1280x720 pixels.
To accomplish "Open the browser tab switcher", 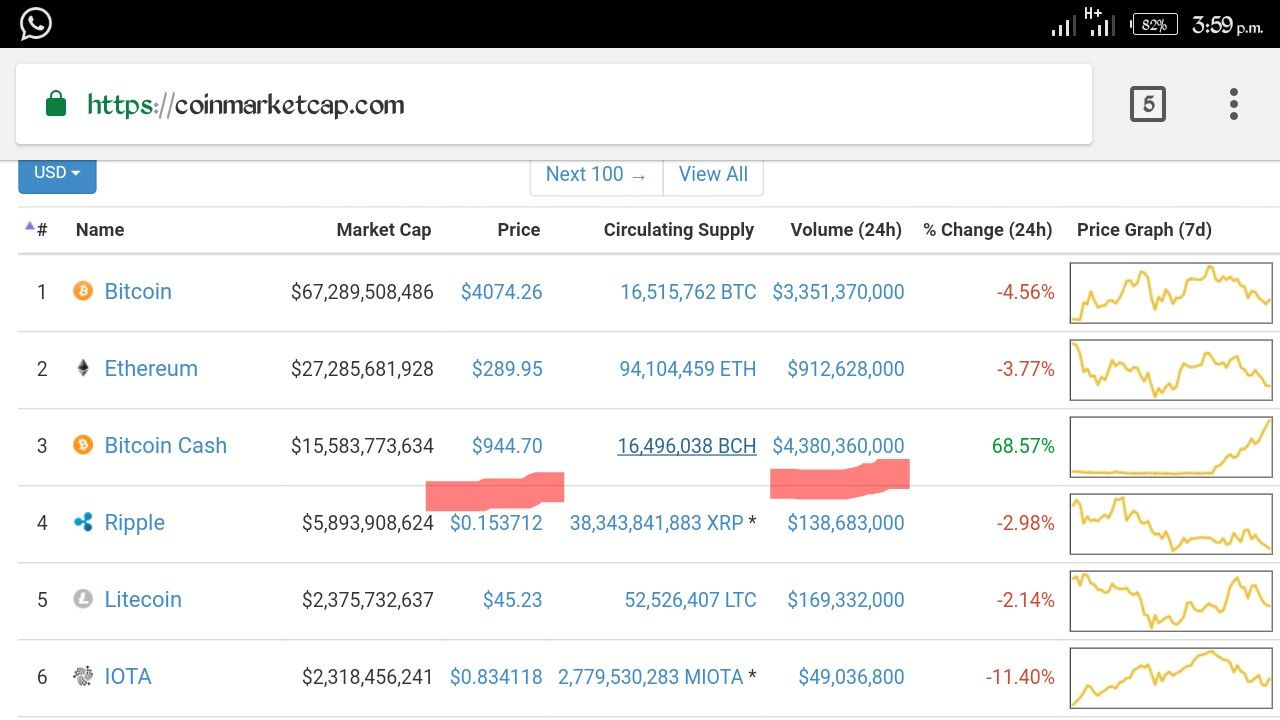I will click(x=1147, y=104).
